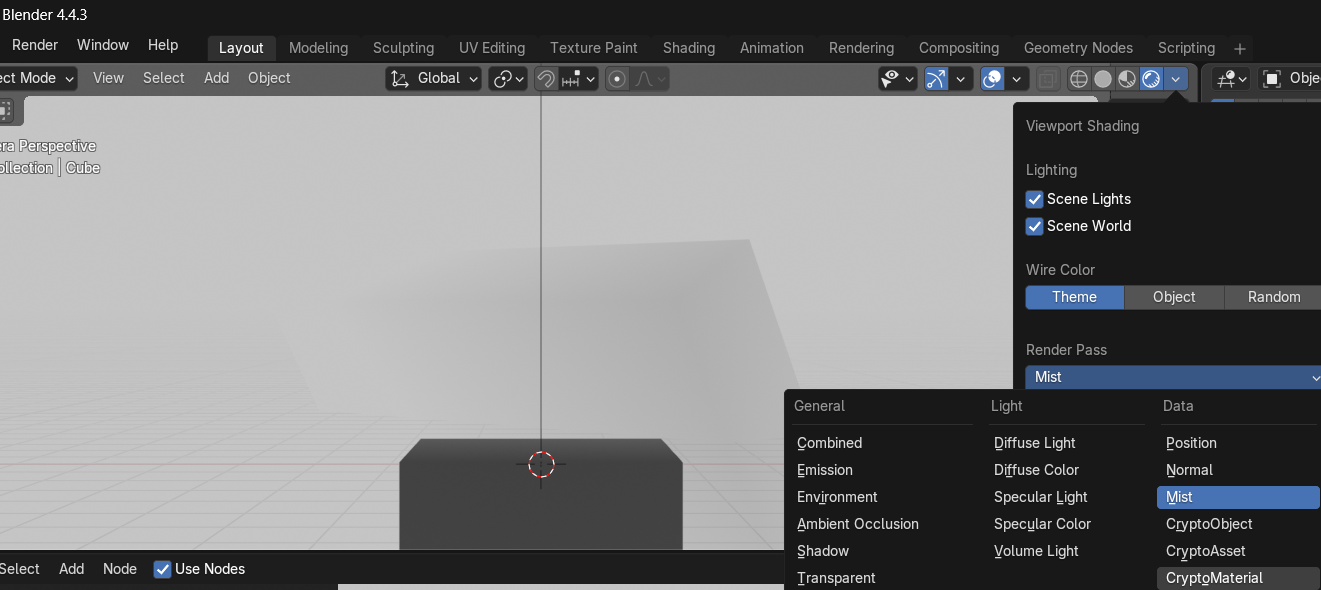Screen dimensions: 1321x590
Task: Switch to Sculpting workspace tab
Action: 403,48
